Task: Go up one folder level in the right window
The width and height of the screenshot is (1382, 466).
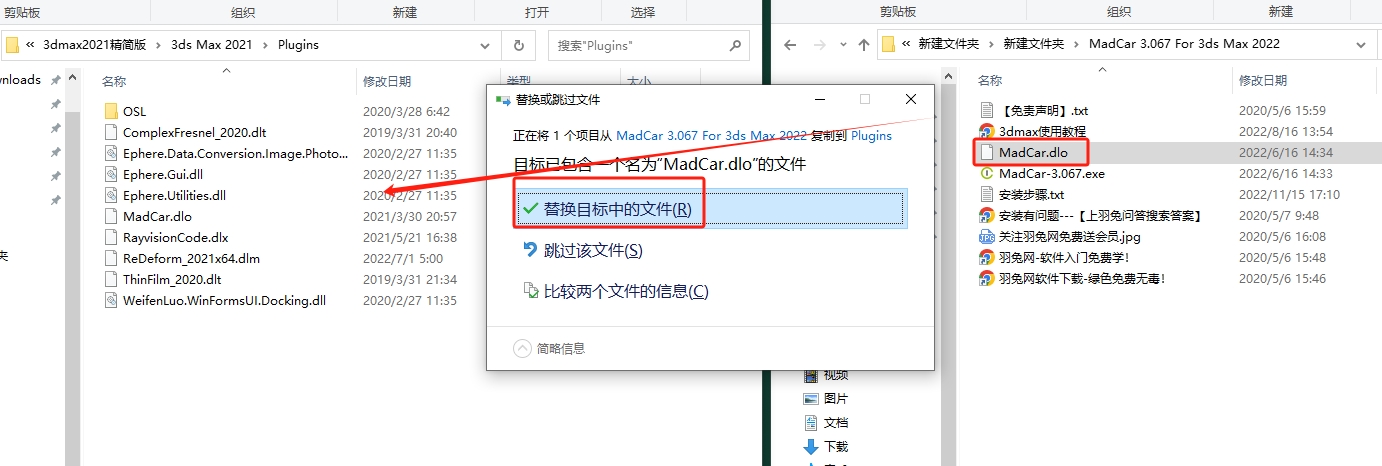Action: click(x=863, y=45)
